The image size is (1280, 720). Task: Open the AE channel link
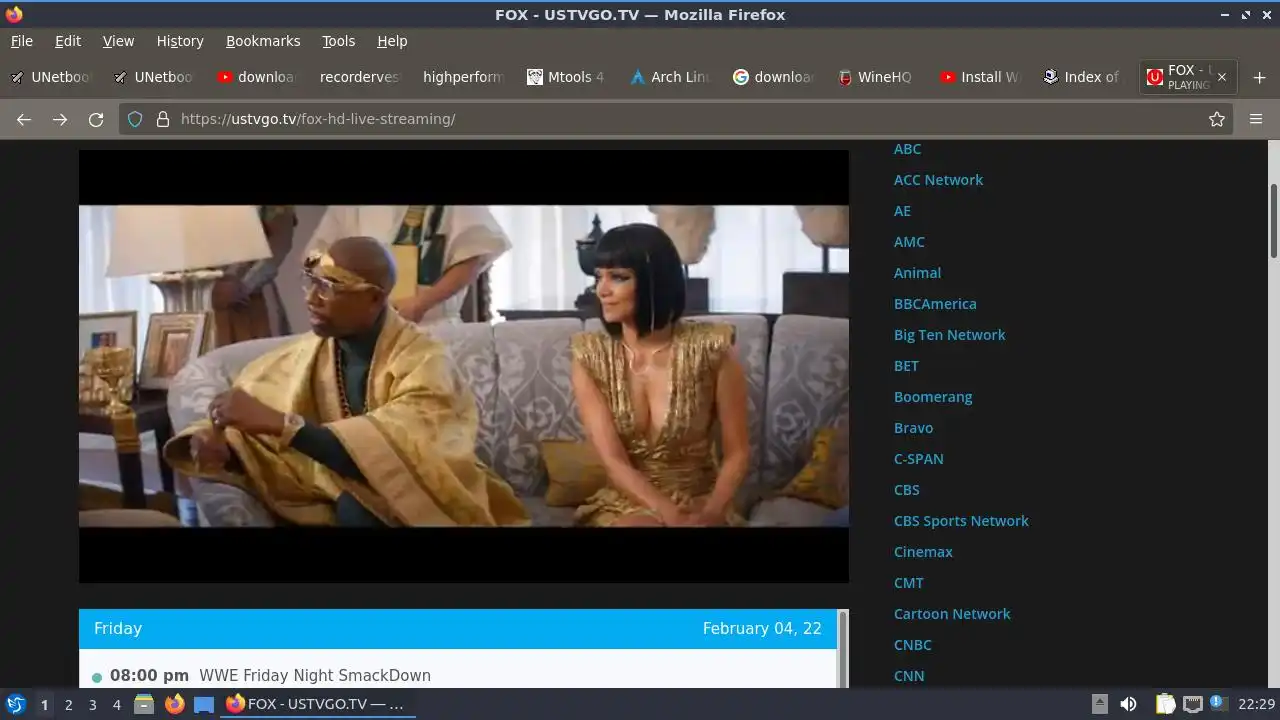tap(902, 211)
